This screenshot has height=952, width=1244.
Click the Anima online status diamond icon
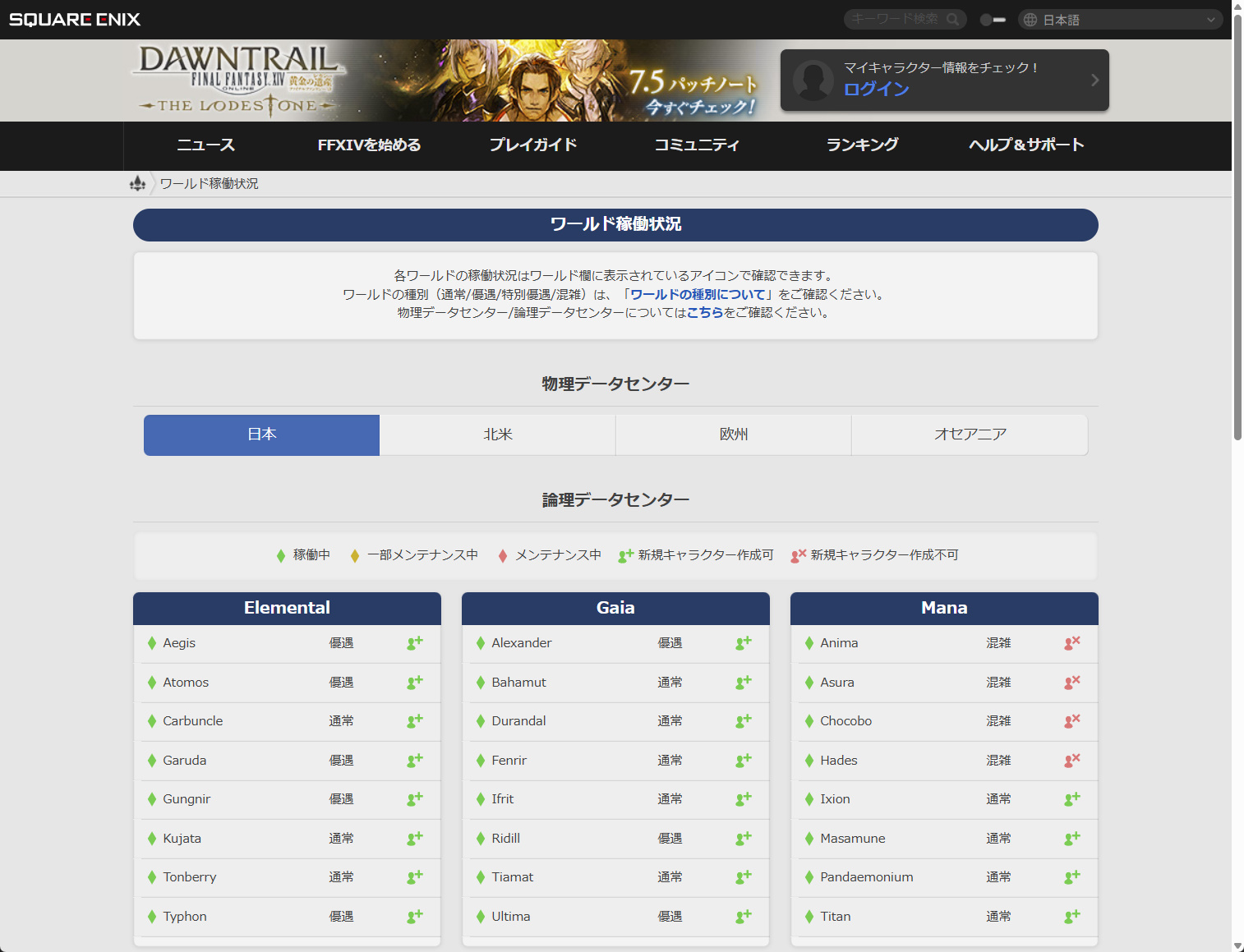[809, 643]
